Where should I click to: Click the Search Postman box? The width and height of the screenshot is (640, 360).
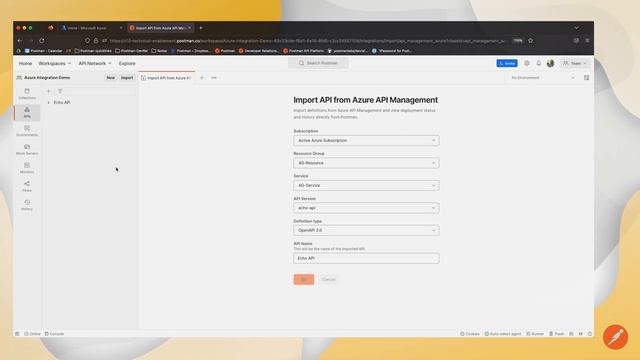pos(318,63)
